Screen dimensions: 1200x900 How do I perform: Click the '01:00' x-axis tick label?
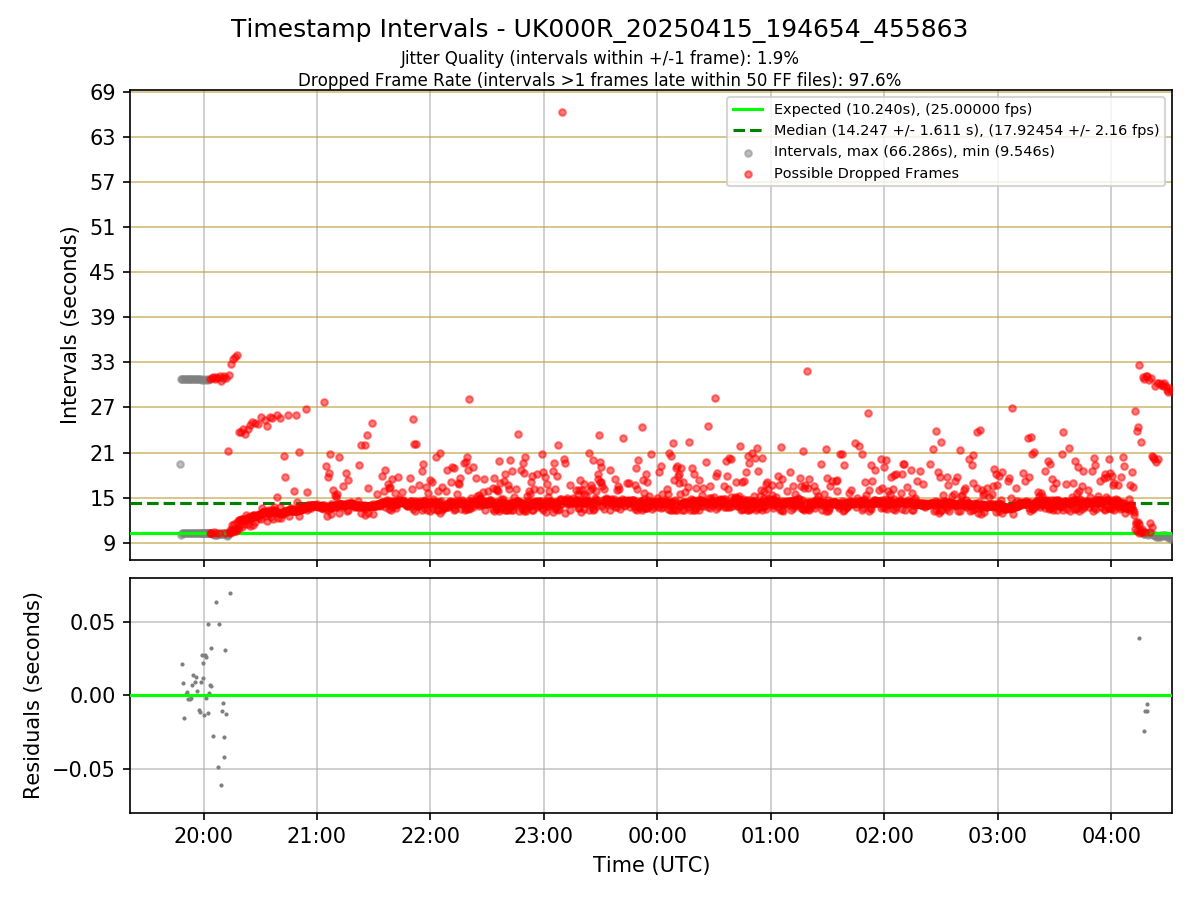tap(771, 835)
